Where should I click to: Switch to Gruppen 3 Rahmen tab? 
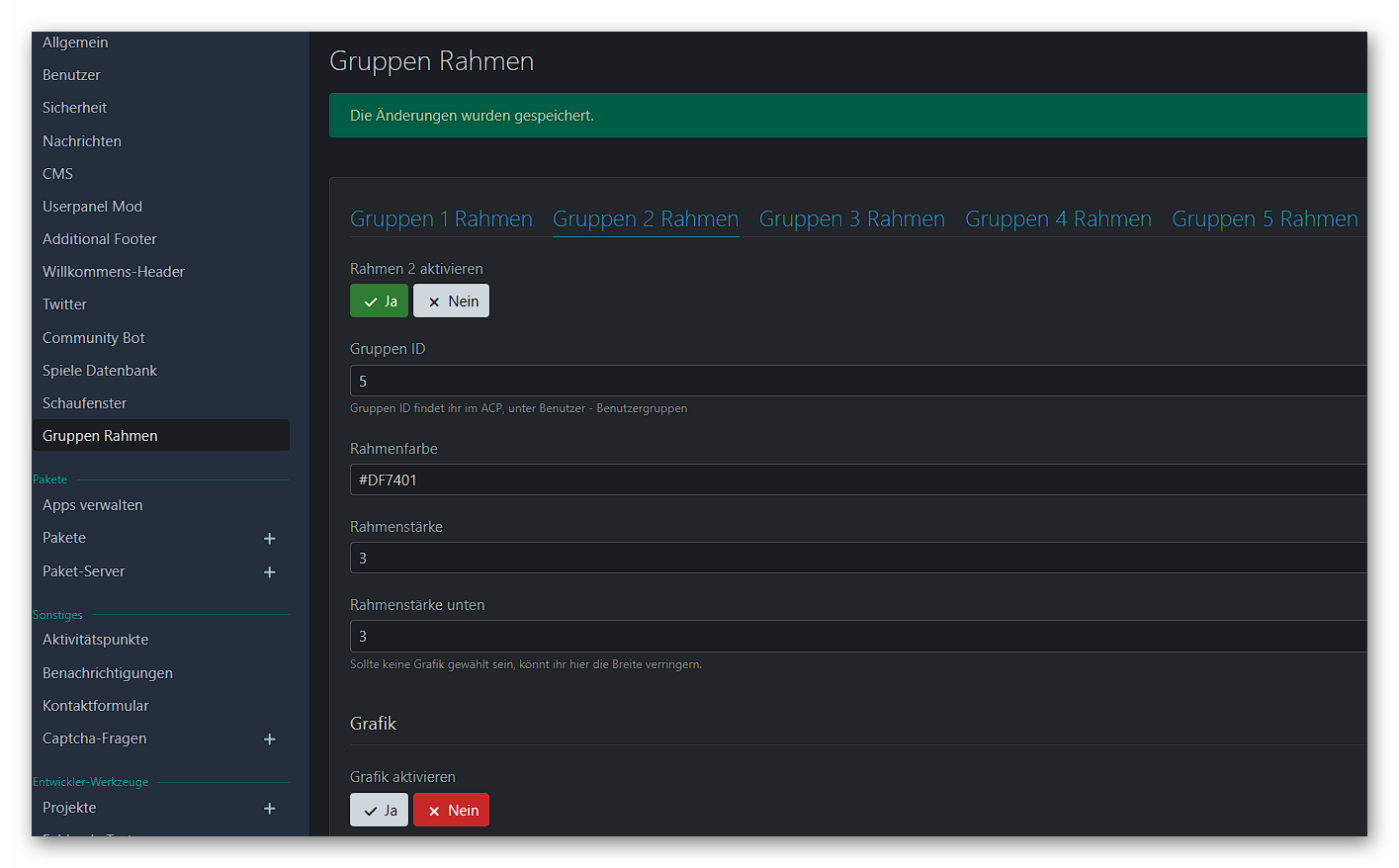pyautogui.click(x=851, y=219)
